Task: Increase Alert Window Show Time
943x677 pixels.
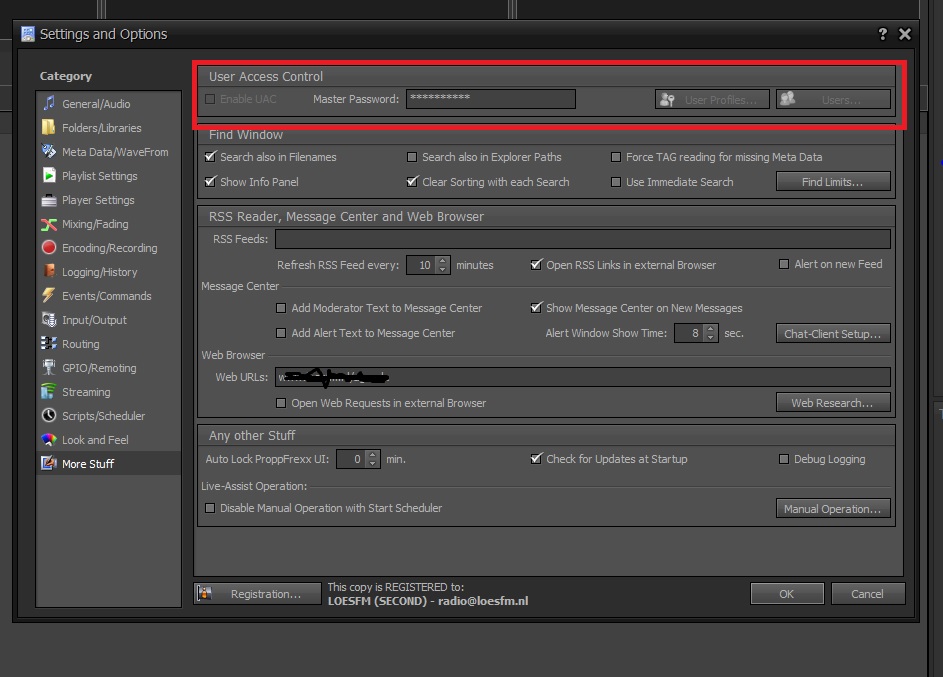Action: click(x=711, y=328)
